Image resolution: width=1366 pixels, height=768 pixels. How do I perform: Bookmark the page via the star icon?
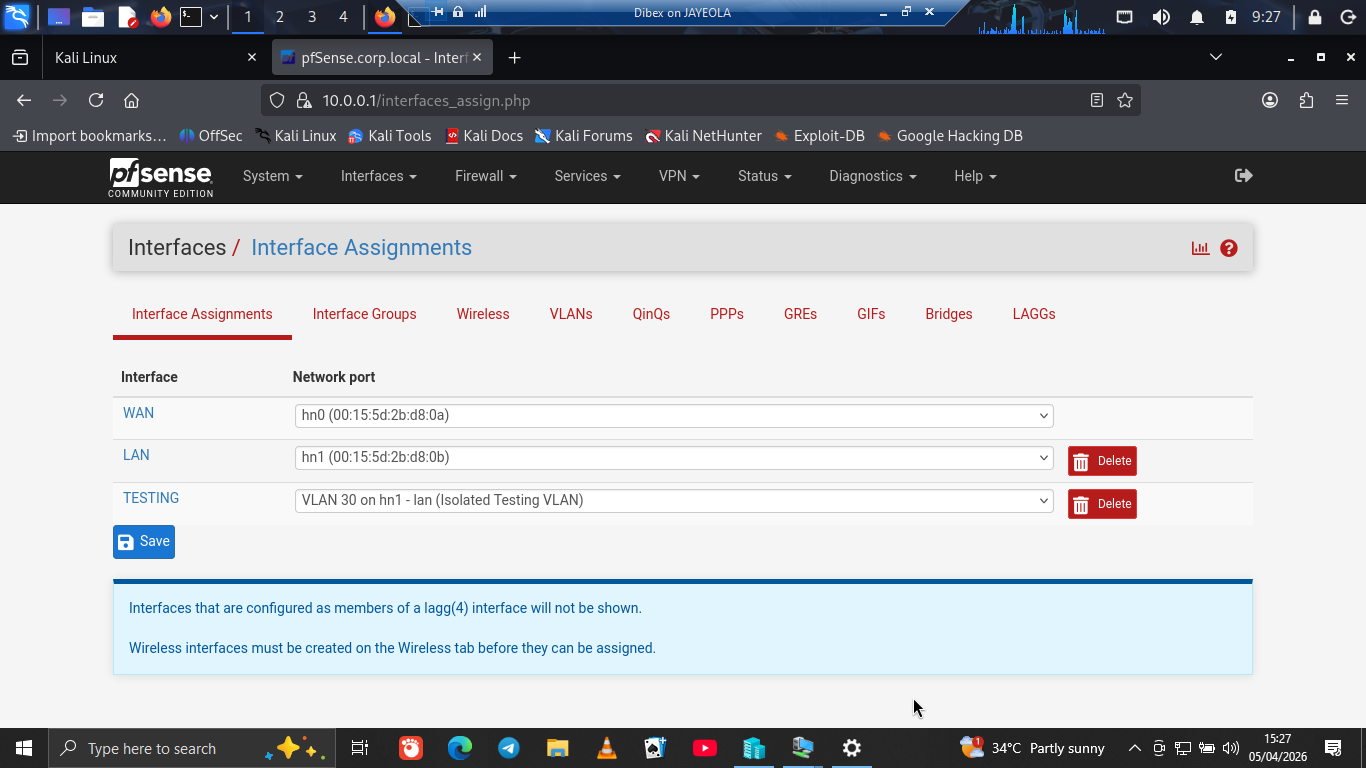1124,100
